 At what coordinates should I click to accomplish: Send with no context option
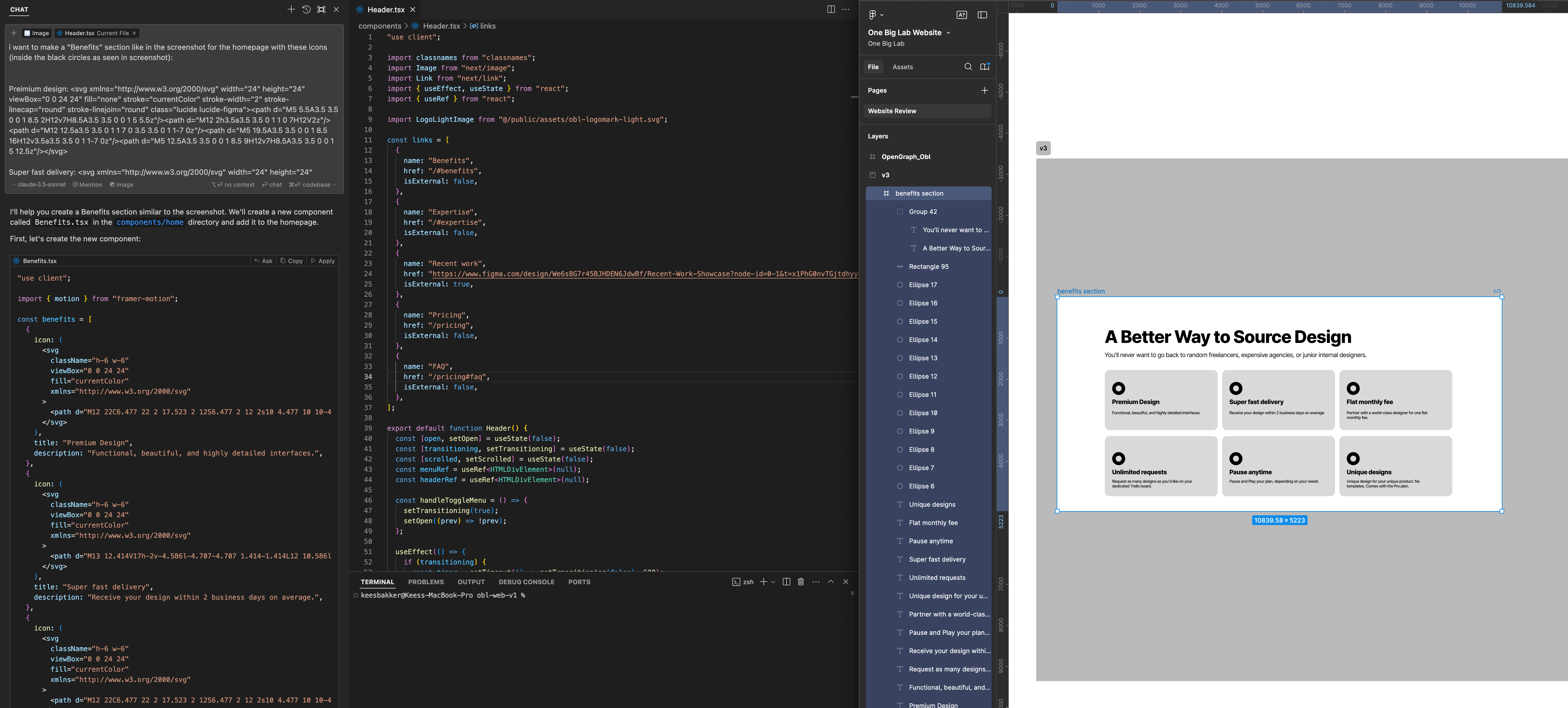pos(233,184)
